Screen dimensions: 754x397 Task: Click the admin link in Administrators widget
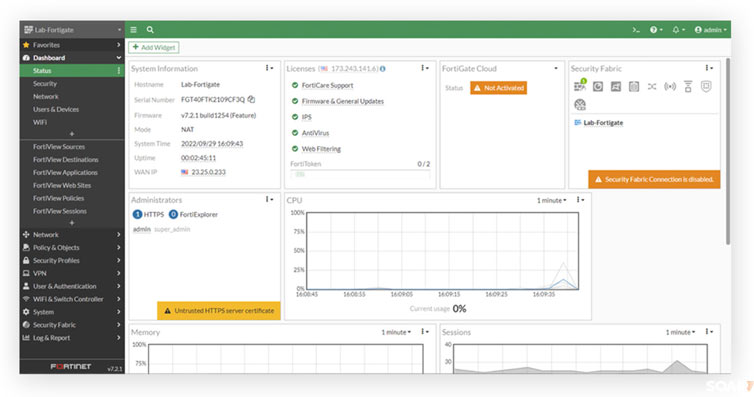coord(142,229)
